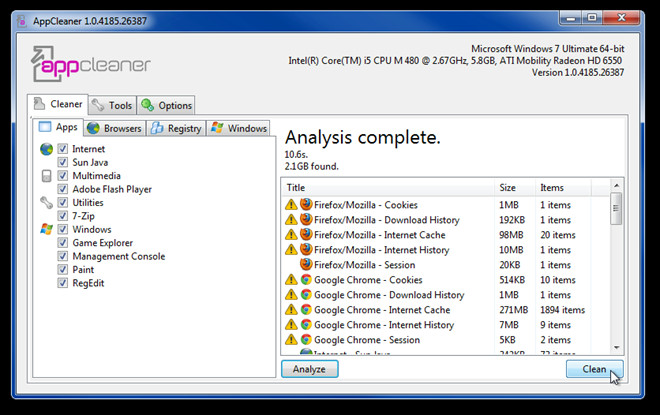Click the AppCleaner title bar app icon
This screenshot has width=660, height=415.
(22, 21)
